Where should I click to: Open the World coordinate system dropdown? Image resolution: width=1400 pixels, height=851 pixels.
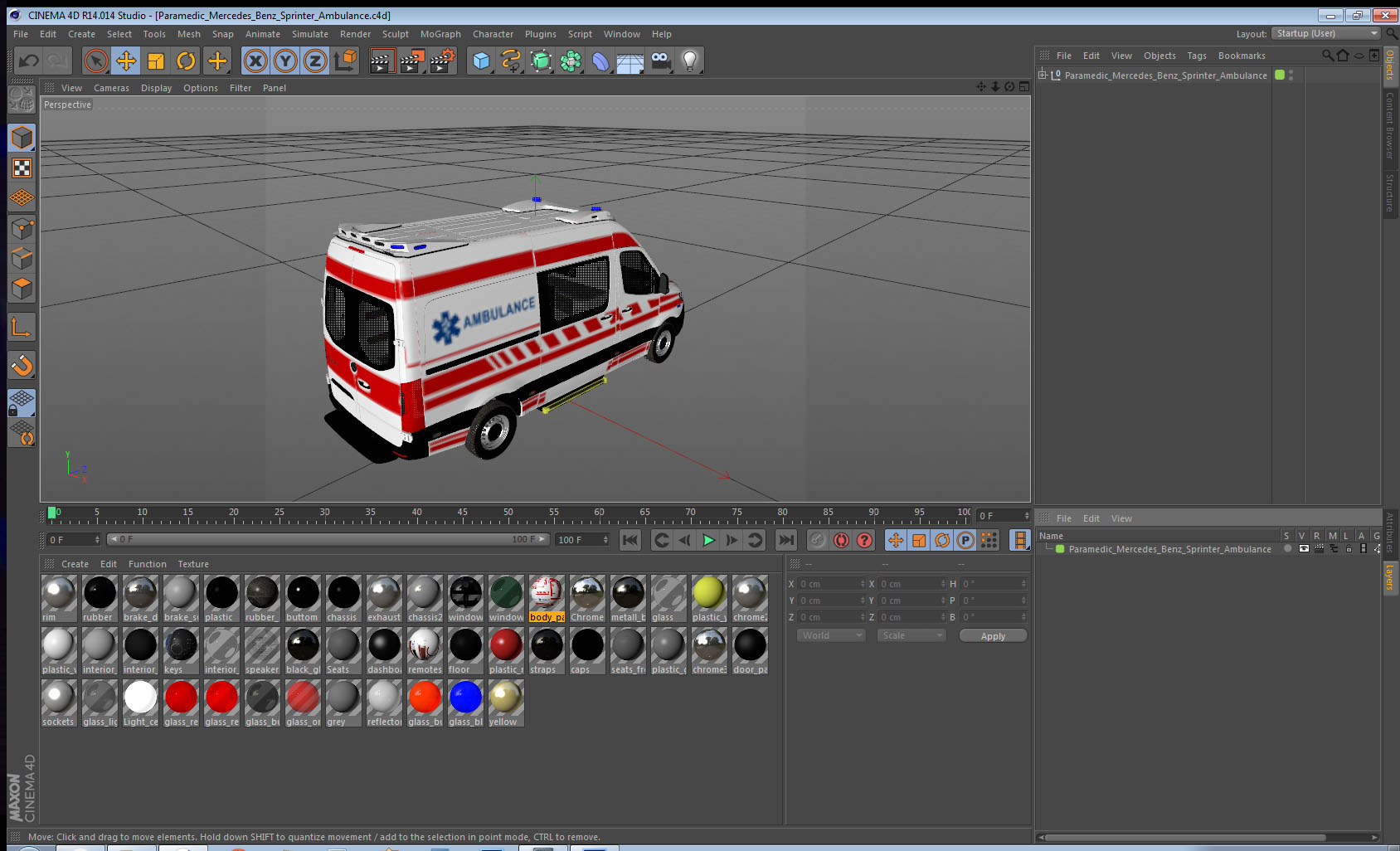(x=830, y=635)
